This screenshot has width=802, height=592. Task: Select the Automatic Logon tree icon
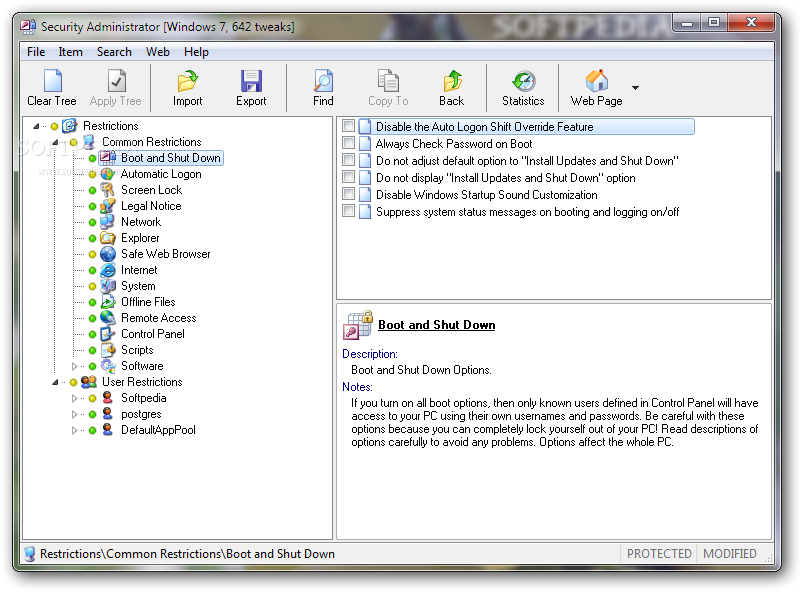pyautogui.click(x=107, y=174)
